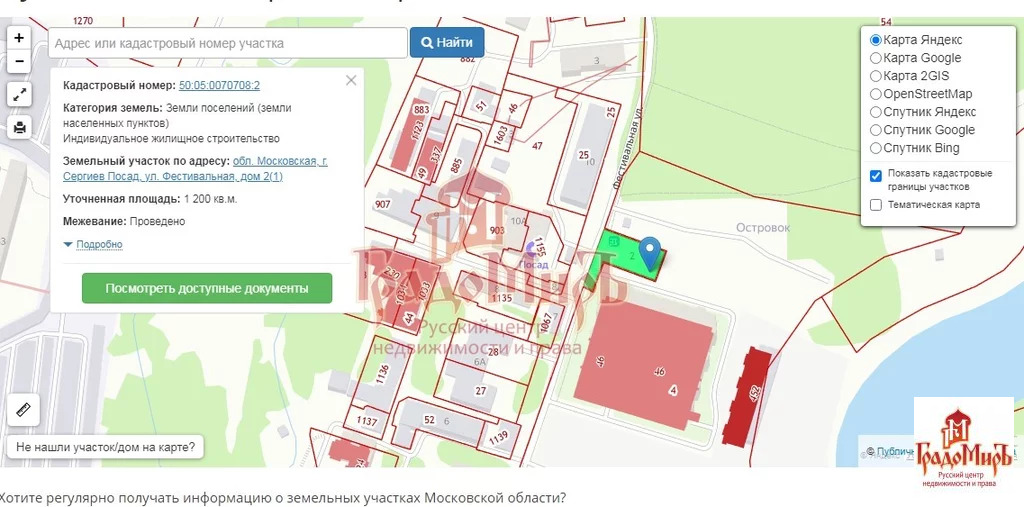The image size is (1024, 507).
Task: Click parcel labeled 27 on map
Action: click(481, 391)
